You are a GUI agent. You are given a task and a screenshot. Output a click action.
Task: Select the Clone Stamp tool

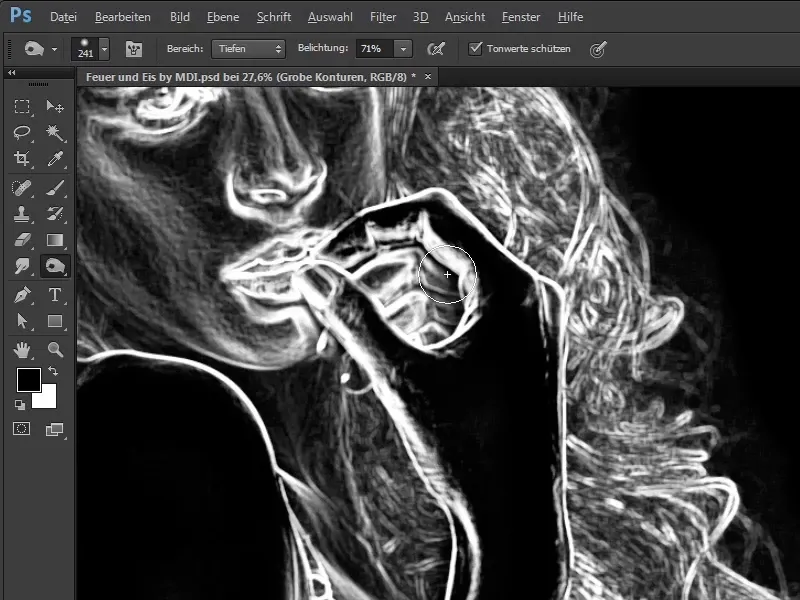point(21,214)
